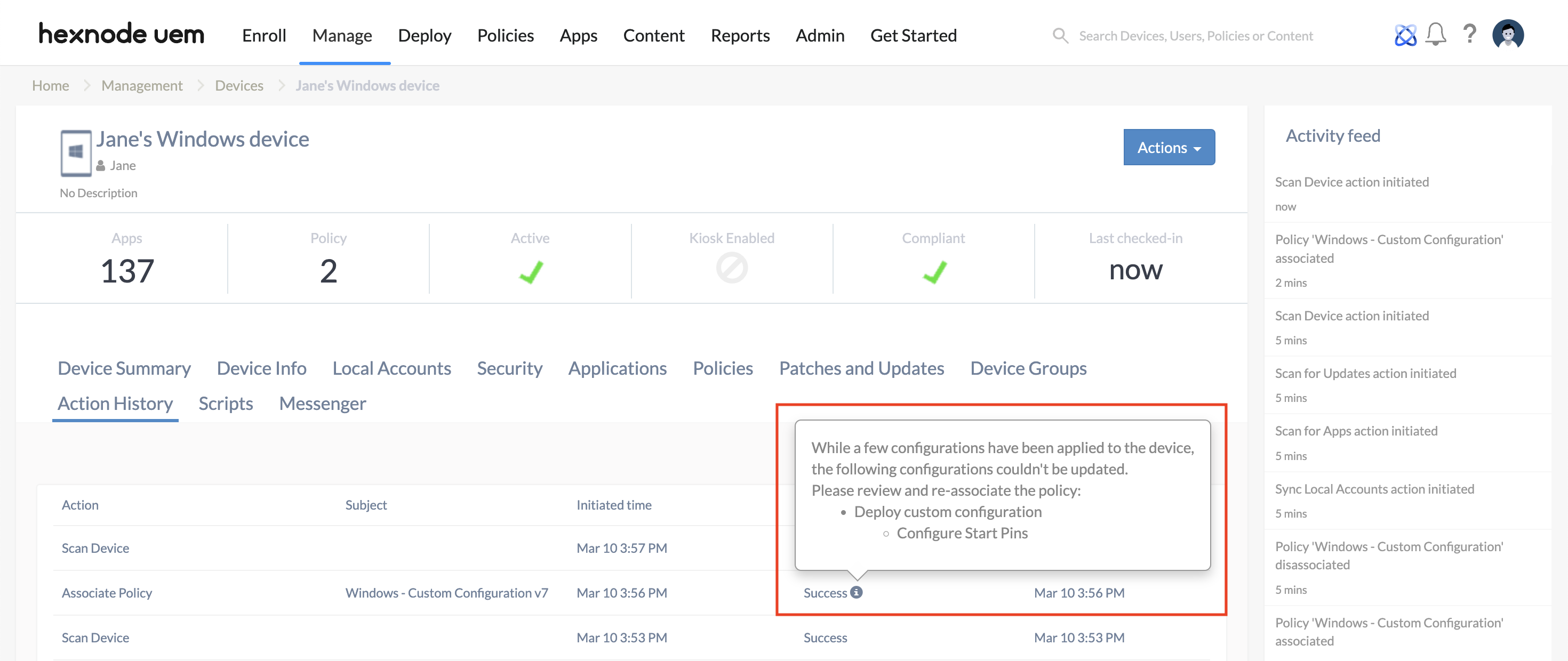Go to Home breadcrumb
This screenshot has width=1568, height=661.
(x=51, y=85)
